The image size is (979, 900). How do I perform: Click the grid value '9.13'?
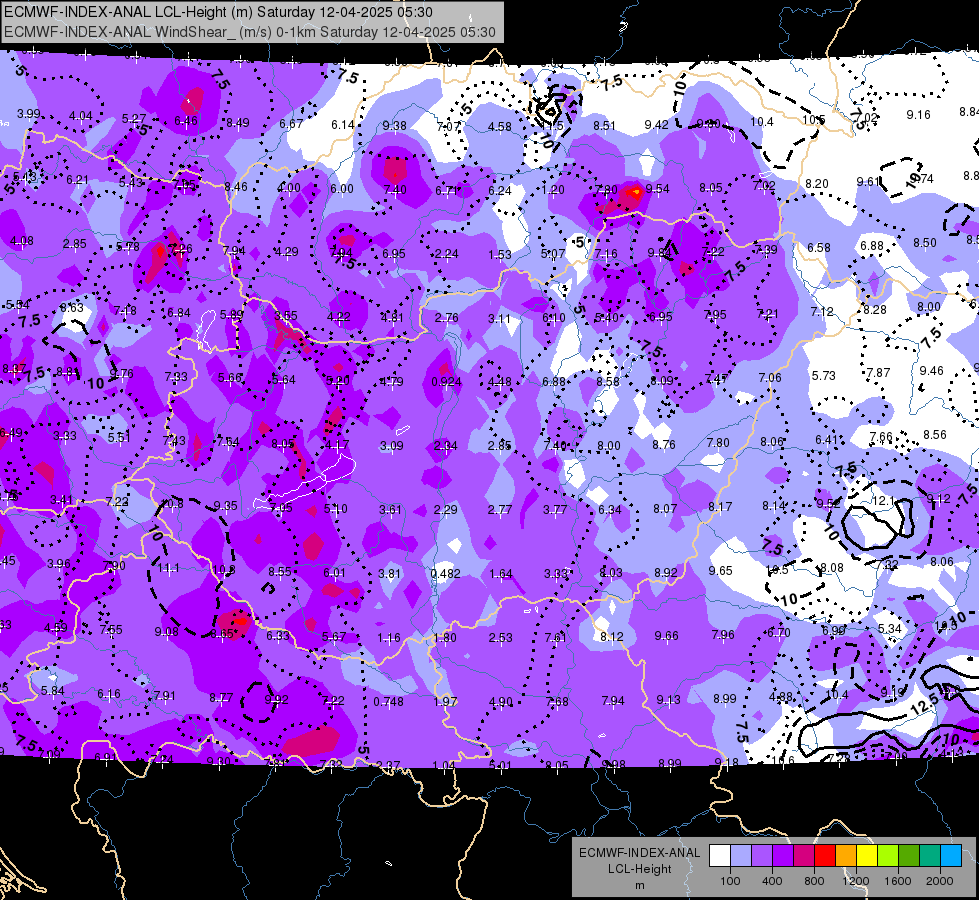click(668, 700)
